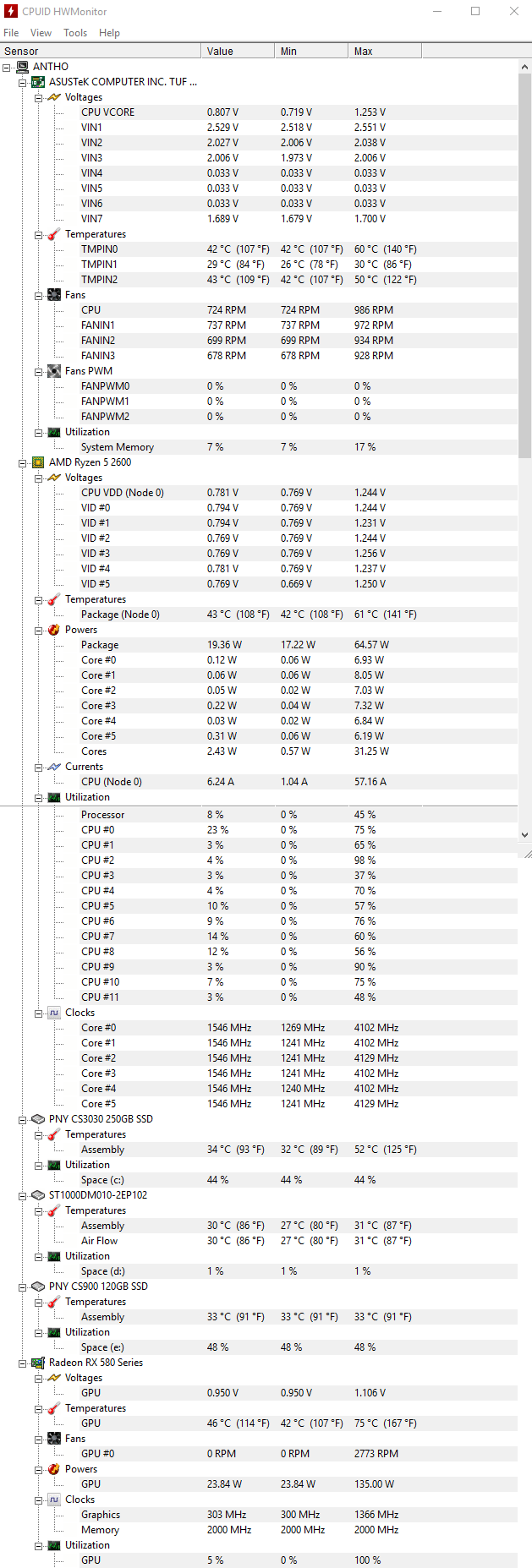The height and width of the screenshot is (1568, 532).
Task: Click the ASUSTeK motherboard icon
Action: point(38,82)
